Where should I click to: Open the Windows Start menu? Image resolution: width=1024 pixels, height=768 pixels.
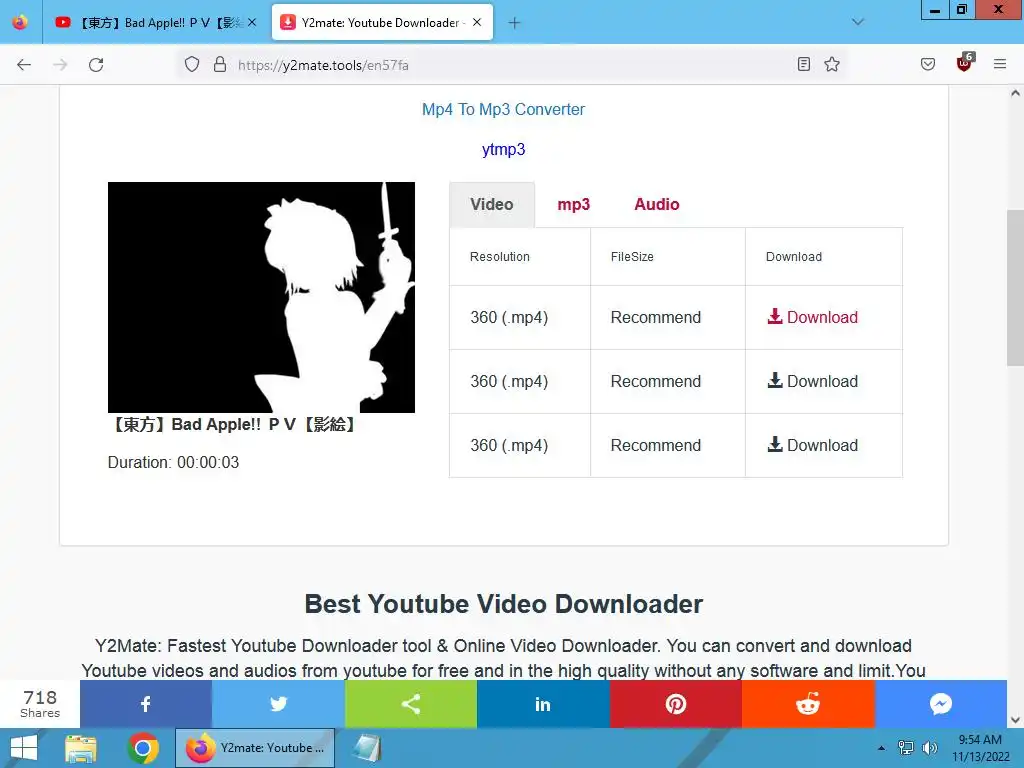24,748
